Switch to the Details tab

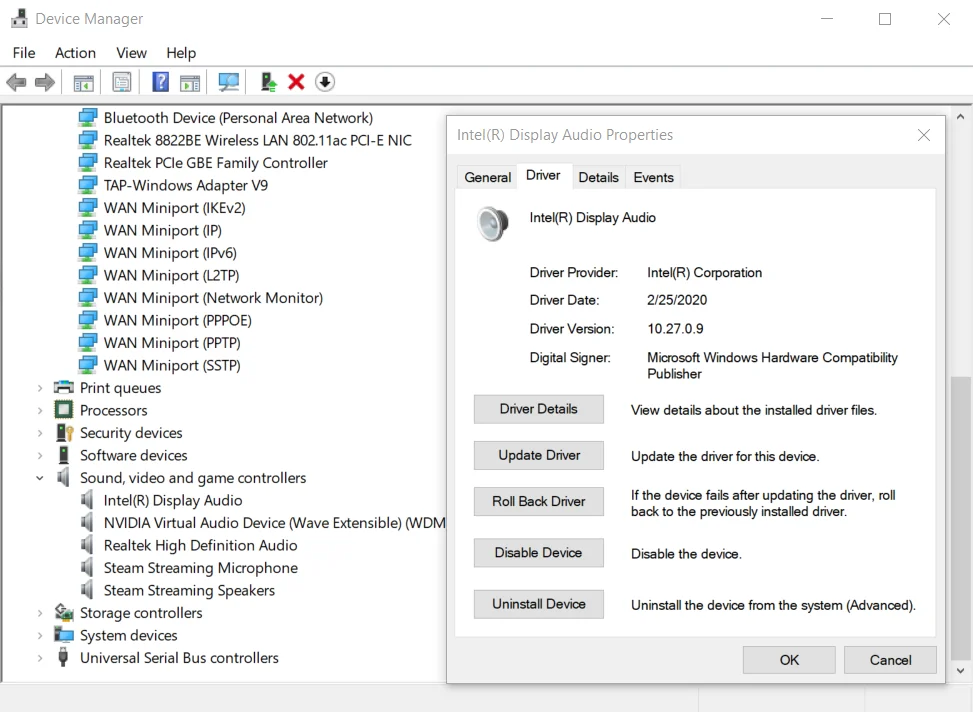point(598,177)
